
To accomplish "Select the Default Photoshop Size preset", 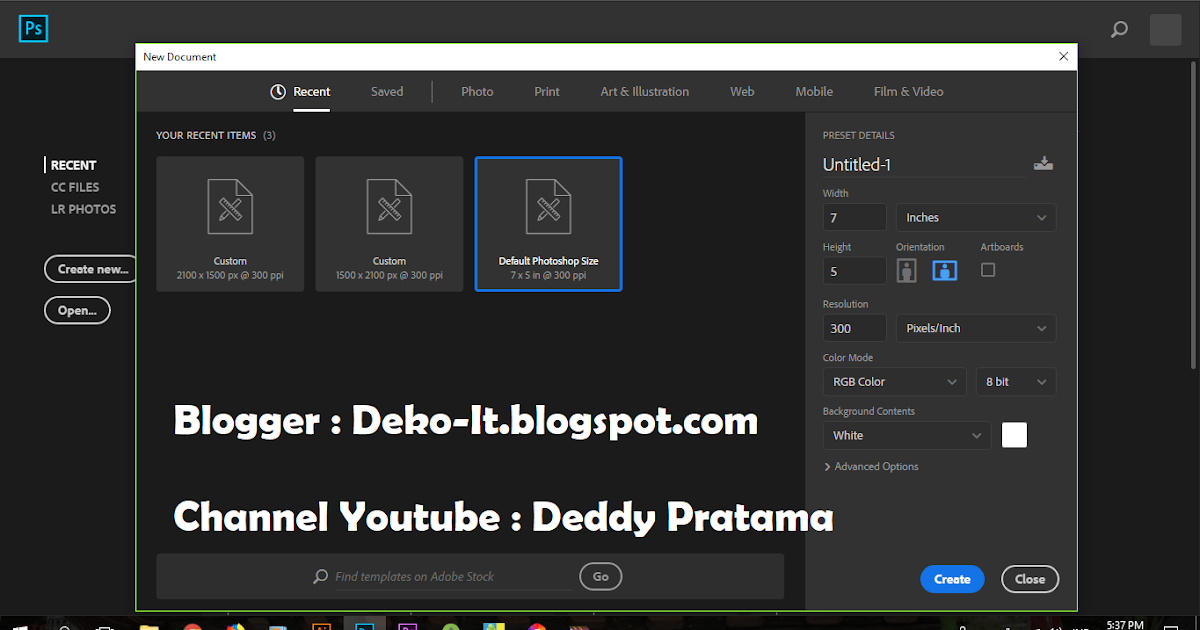I will [x=548, y=224].
